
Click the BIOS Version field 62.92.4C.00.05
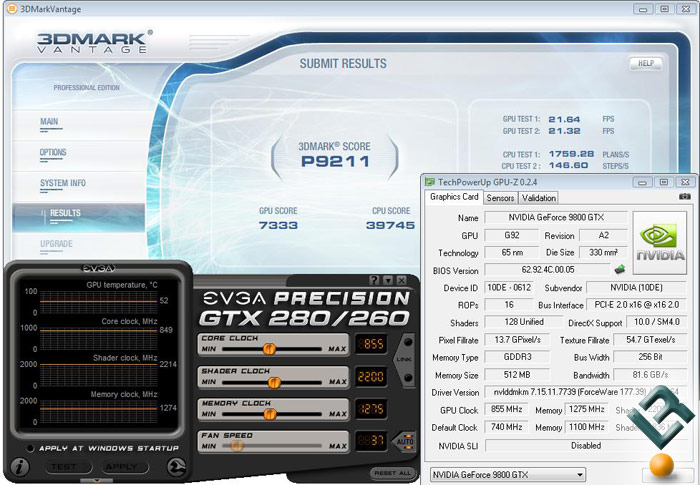coord(548,270)
